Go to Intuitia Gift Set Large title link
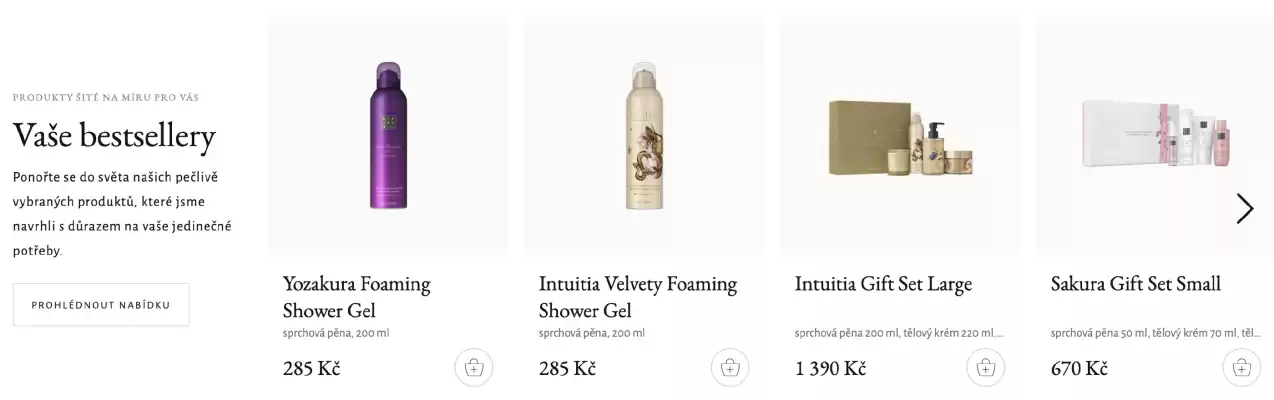This screenshot has height=400, width=1274. pos(883,284)
